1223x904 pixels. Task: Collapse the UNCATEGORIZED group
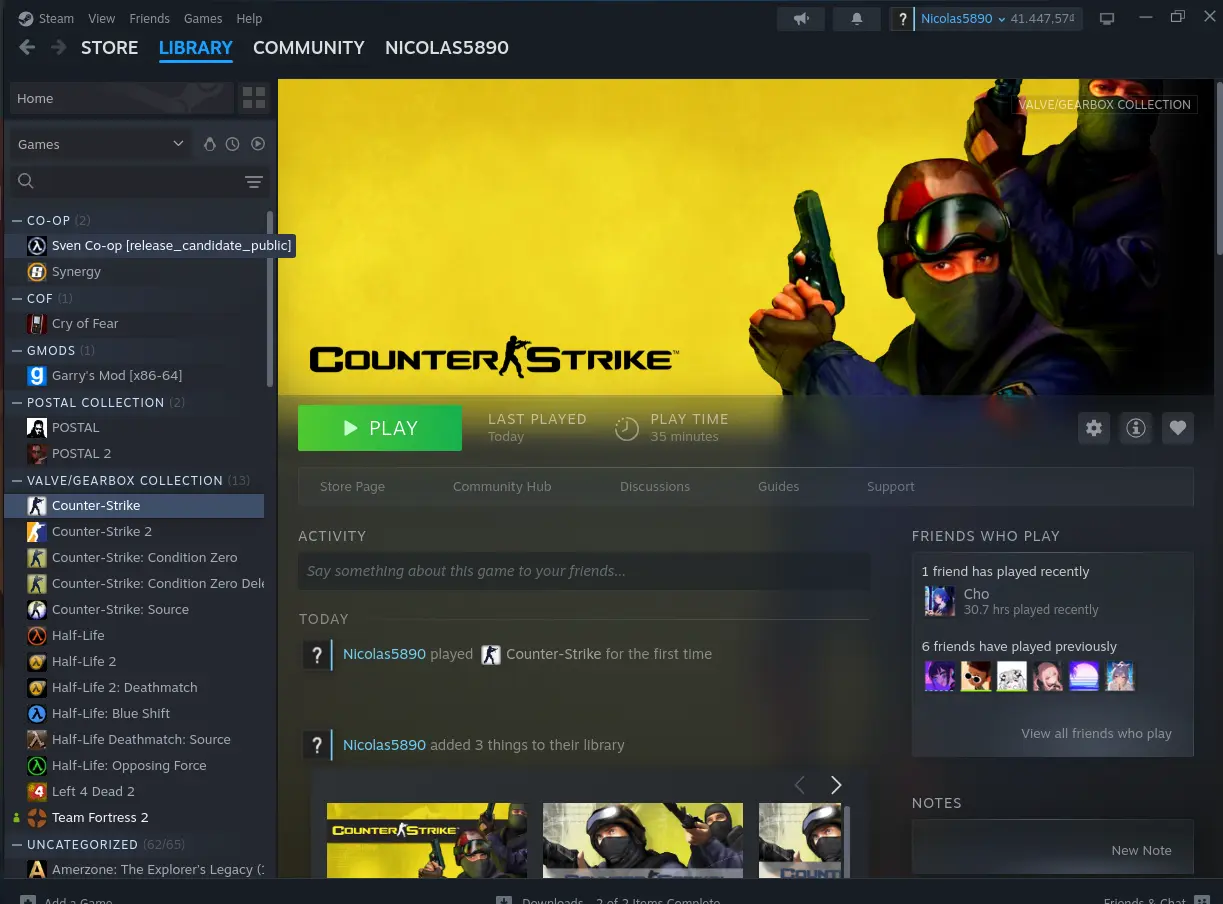point(16,844)
